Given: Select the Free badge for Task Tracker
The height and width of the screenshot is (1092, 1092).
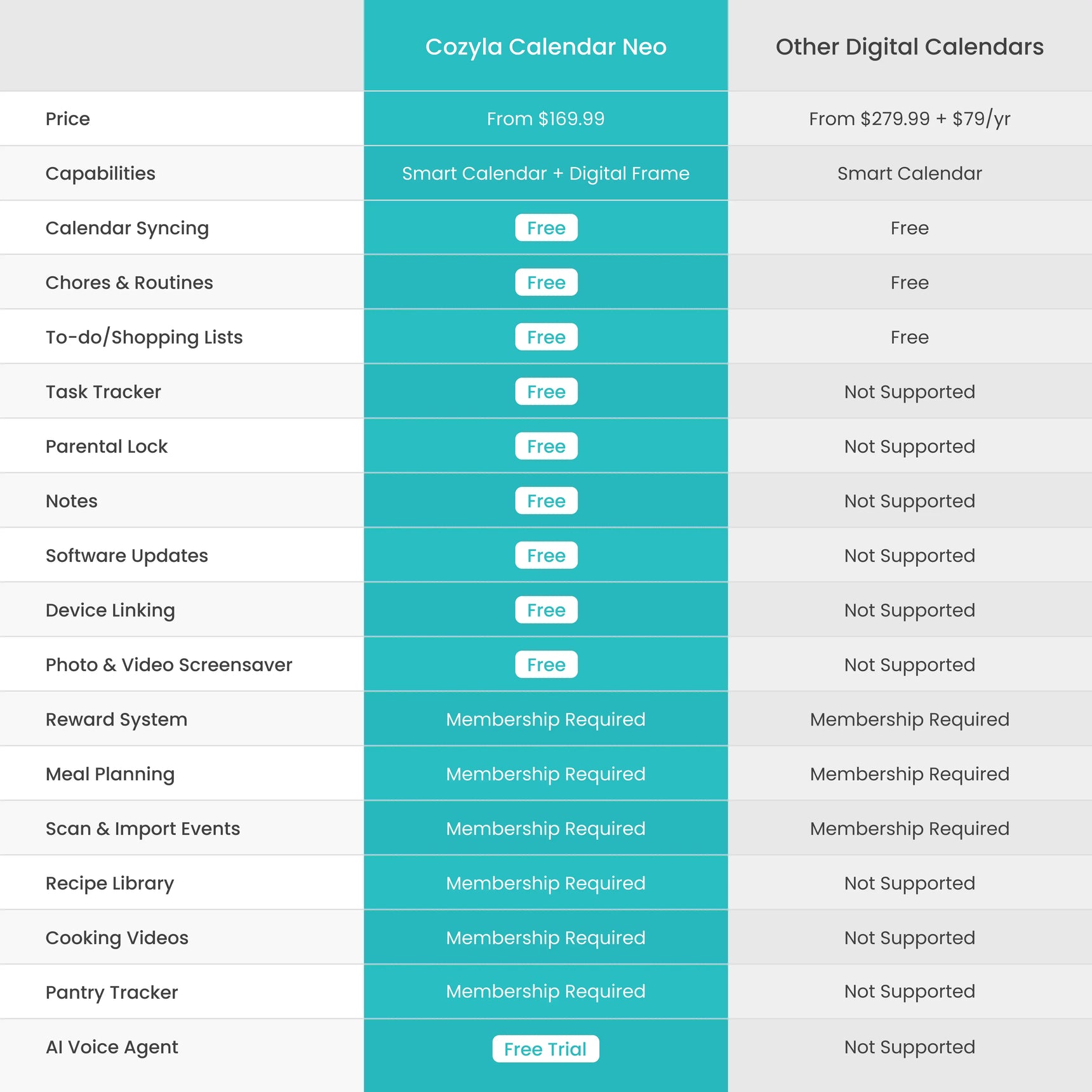Looking at the screenshot, I should 546,392.
